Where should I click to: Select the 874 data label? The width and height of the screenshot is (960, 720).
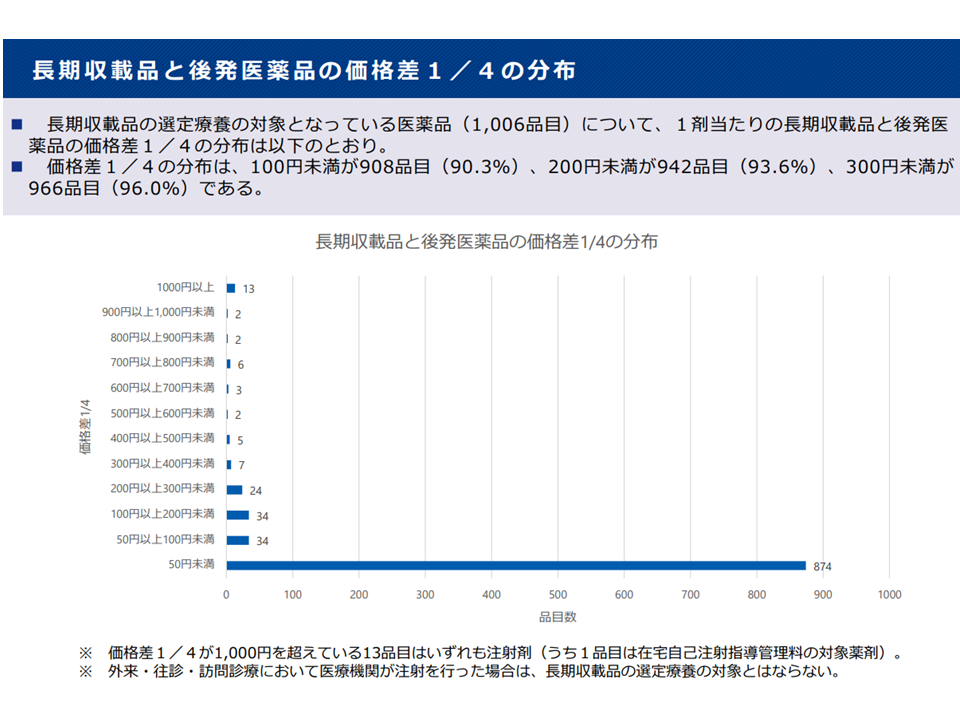coord(822,566)
